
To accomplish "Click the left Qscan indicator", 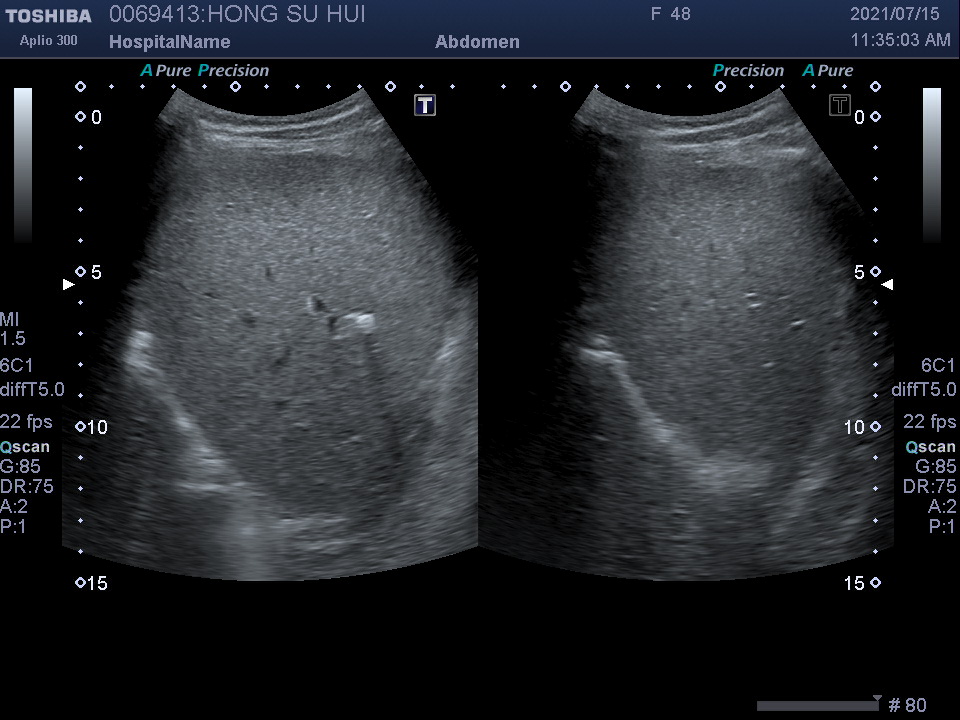I will (x=25, y=447).
